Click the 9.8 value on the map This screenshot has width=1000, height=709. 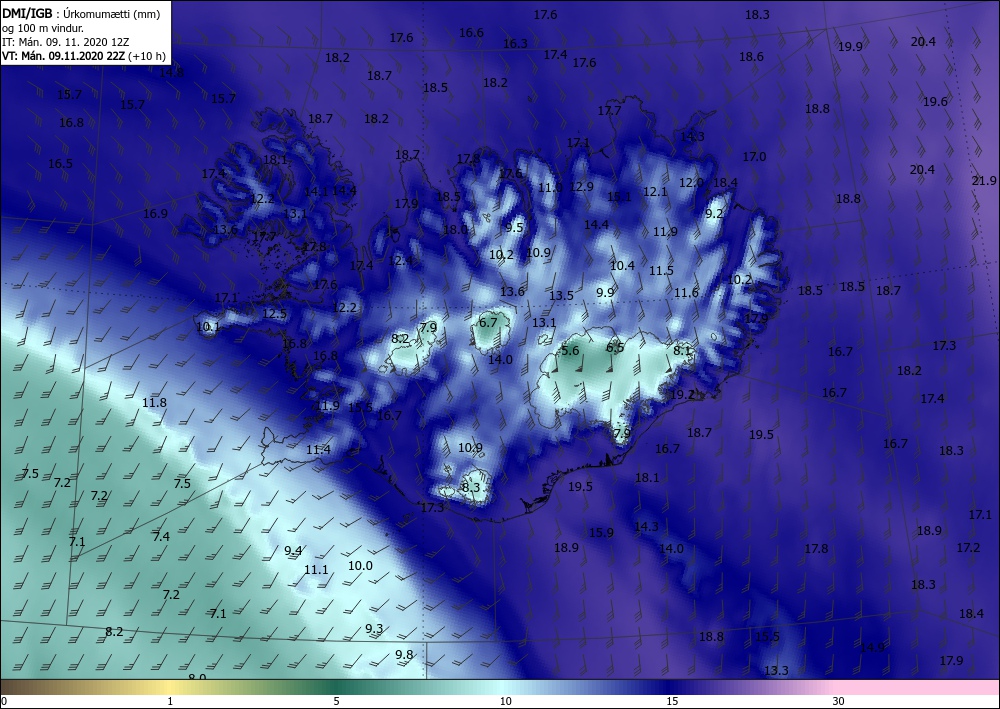click(404, 655)
